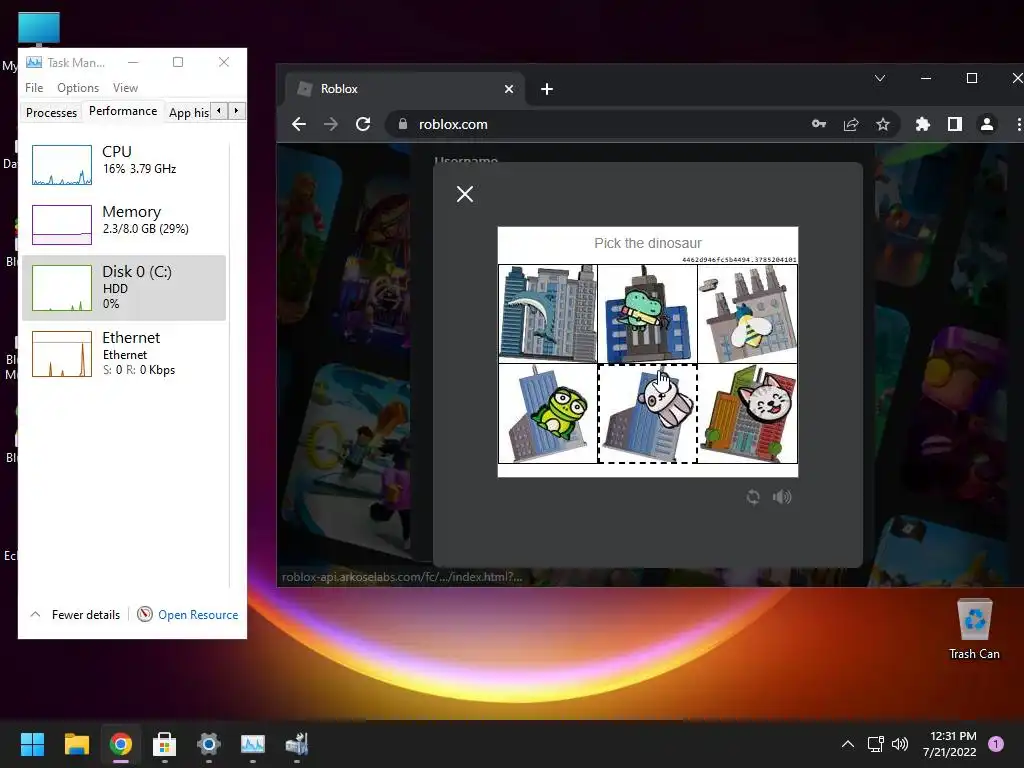Open the clock showing 12:31 PM
This screenshot has height=768, width=1024.
point(949,744)
